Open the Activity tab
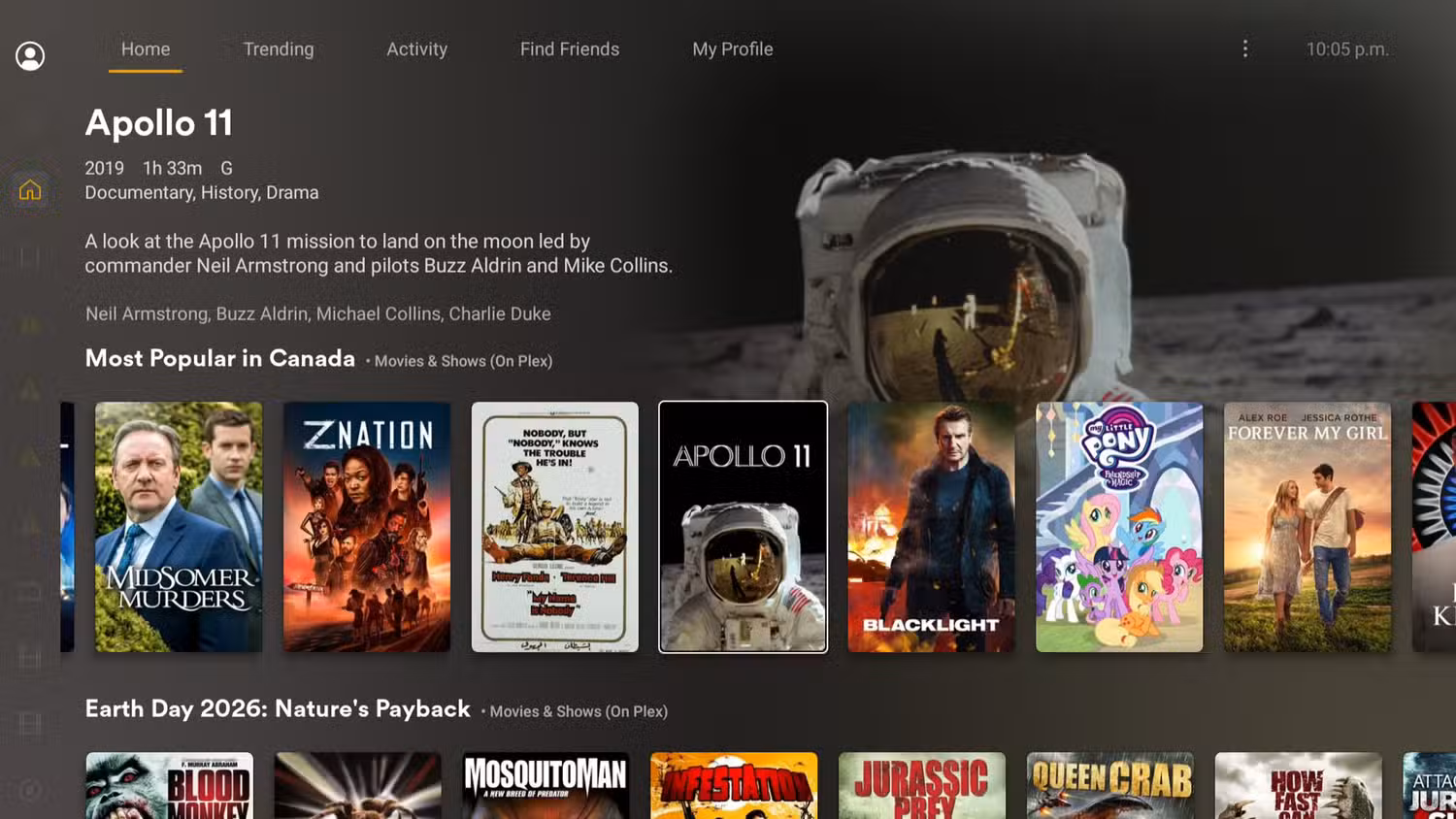Image resolution: width=1456 pixels, height=819 pixels. point(417,49)
